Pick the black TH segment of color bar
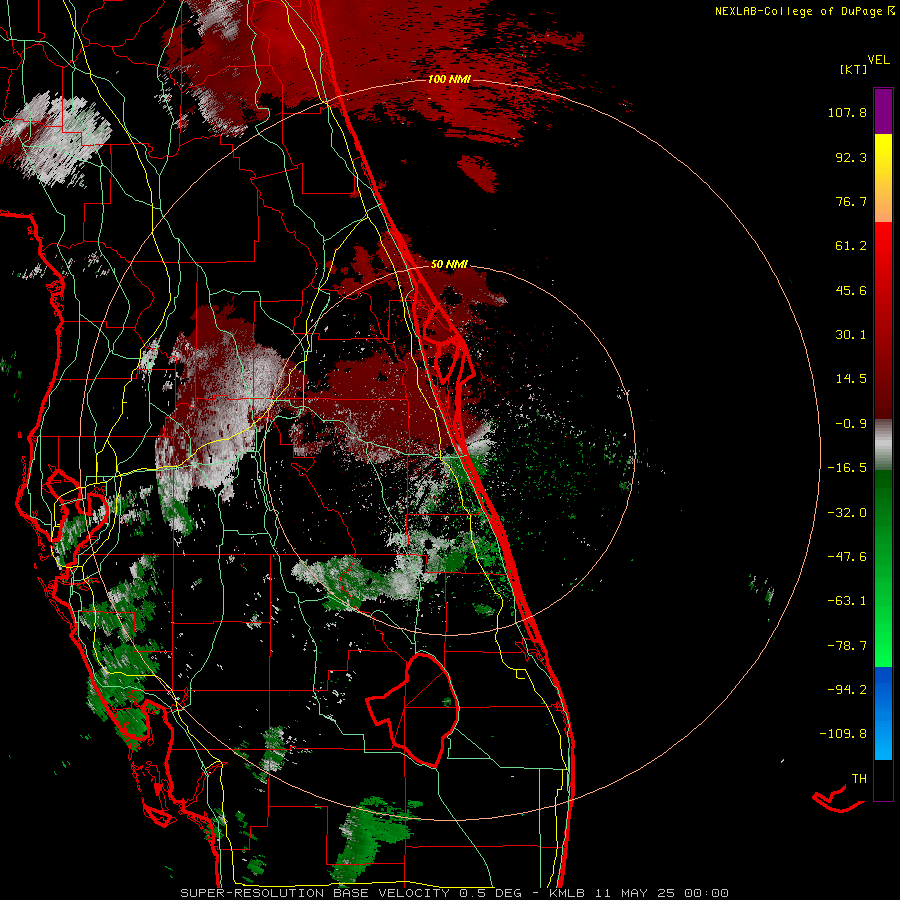Image resolution: width=900 pixels, height=900 pixels. tap(883, 779)
